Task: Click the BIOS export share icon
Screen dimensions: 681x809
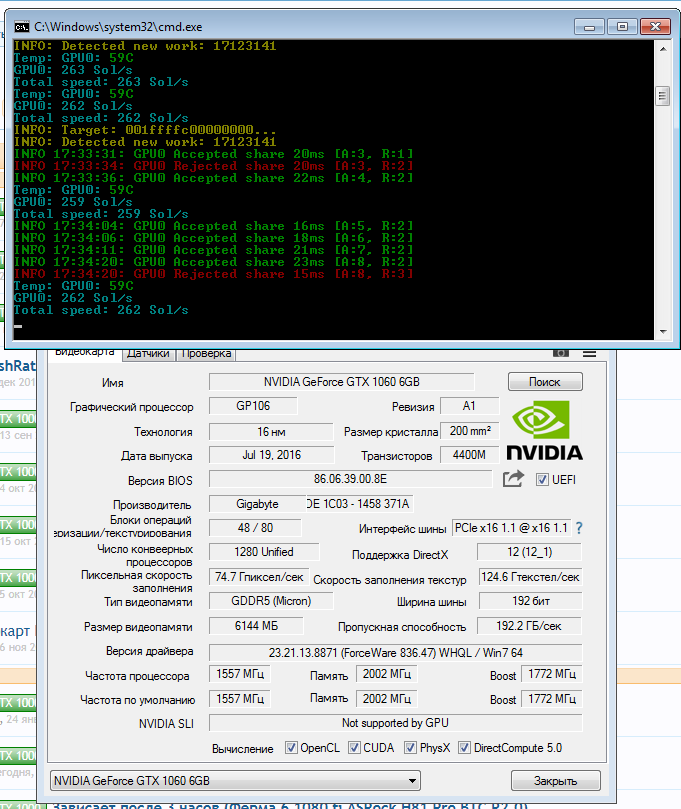Action: 513,479
